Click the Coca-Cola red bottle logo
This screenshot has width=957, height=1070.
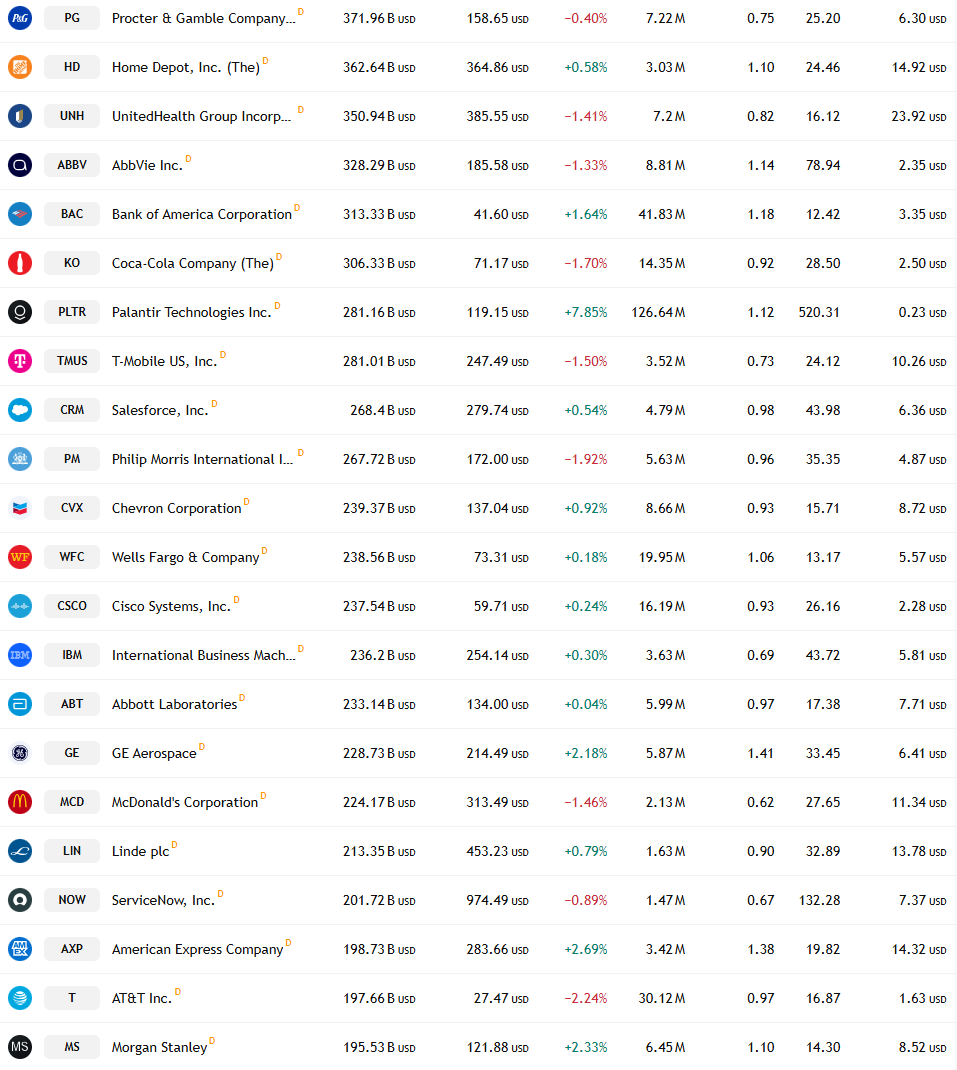(20, 263)
